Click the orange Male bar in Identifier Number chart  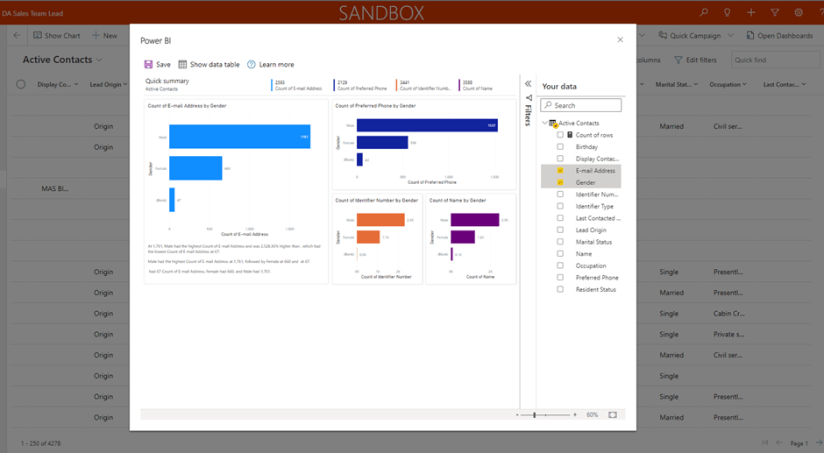(380, 220)
